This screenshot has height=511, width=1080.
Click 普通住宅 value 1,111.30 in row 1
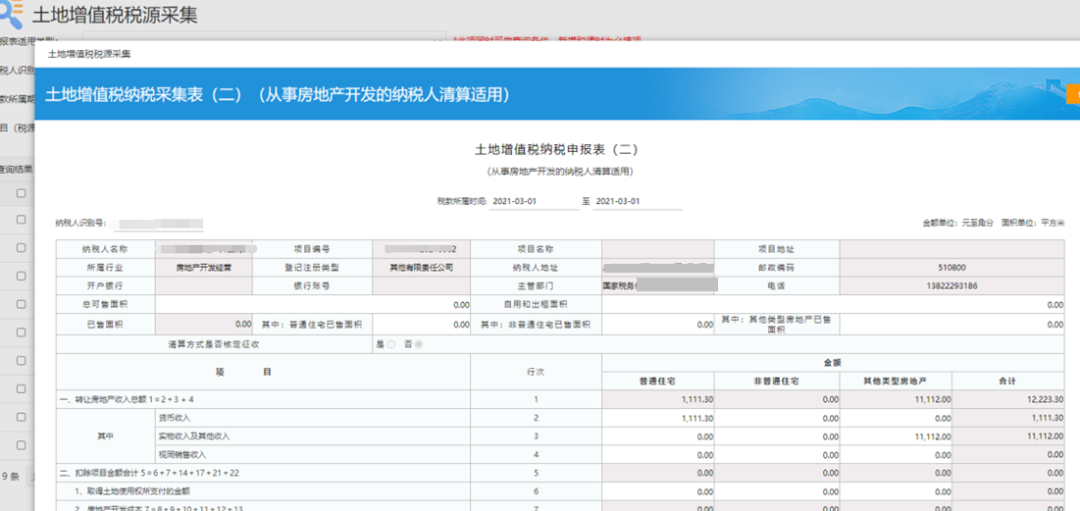(658, 399)
